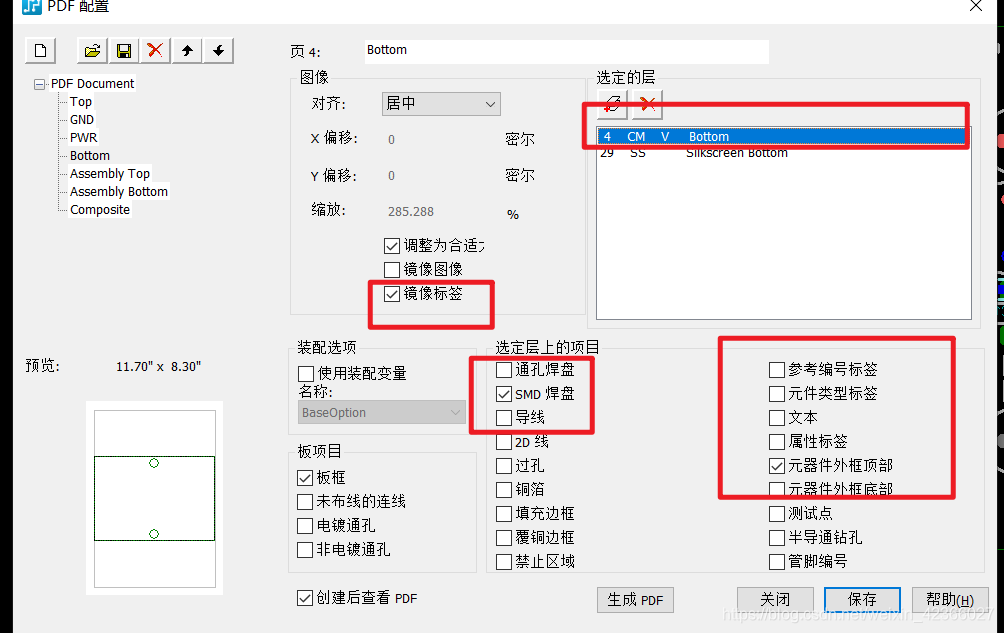Open the alignment dropdown showing 居中

pos(441,104)
